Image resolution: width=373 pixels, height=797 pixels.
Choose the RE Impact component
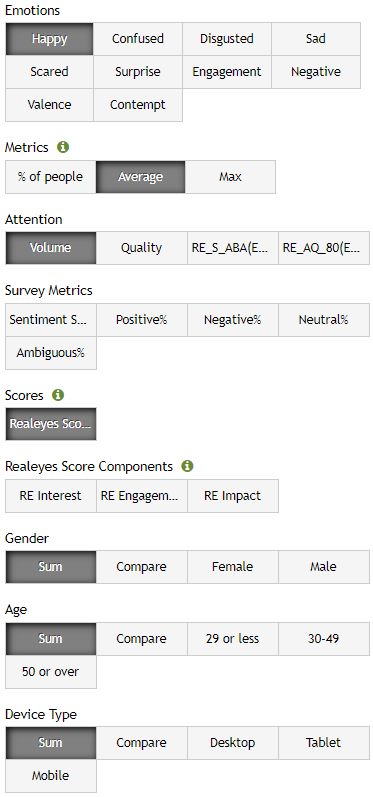point(233,496)
